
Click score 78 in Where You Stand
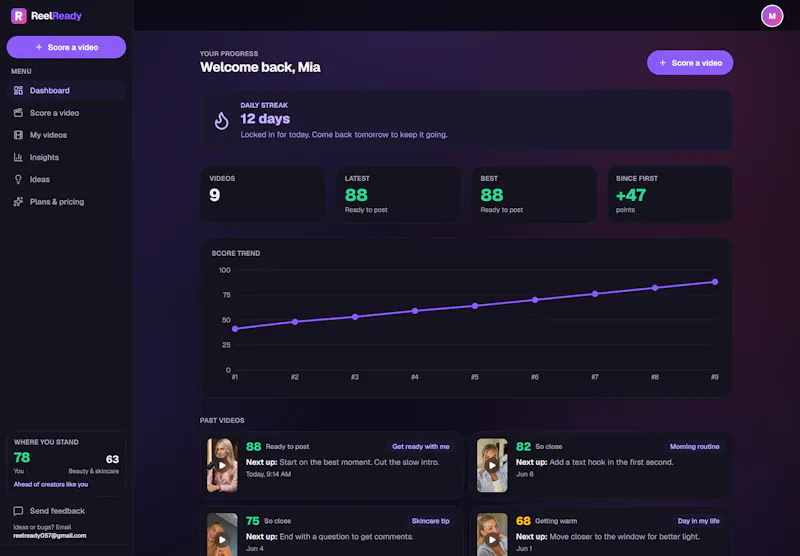click(x=22, y=458)
